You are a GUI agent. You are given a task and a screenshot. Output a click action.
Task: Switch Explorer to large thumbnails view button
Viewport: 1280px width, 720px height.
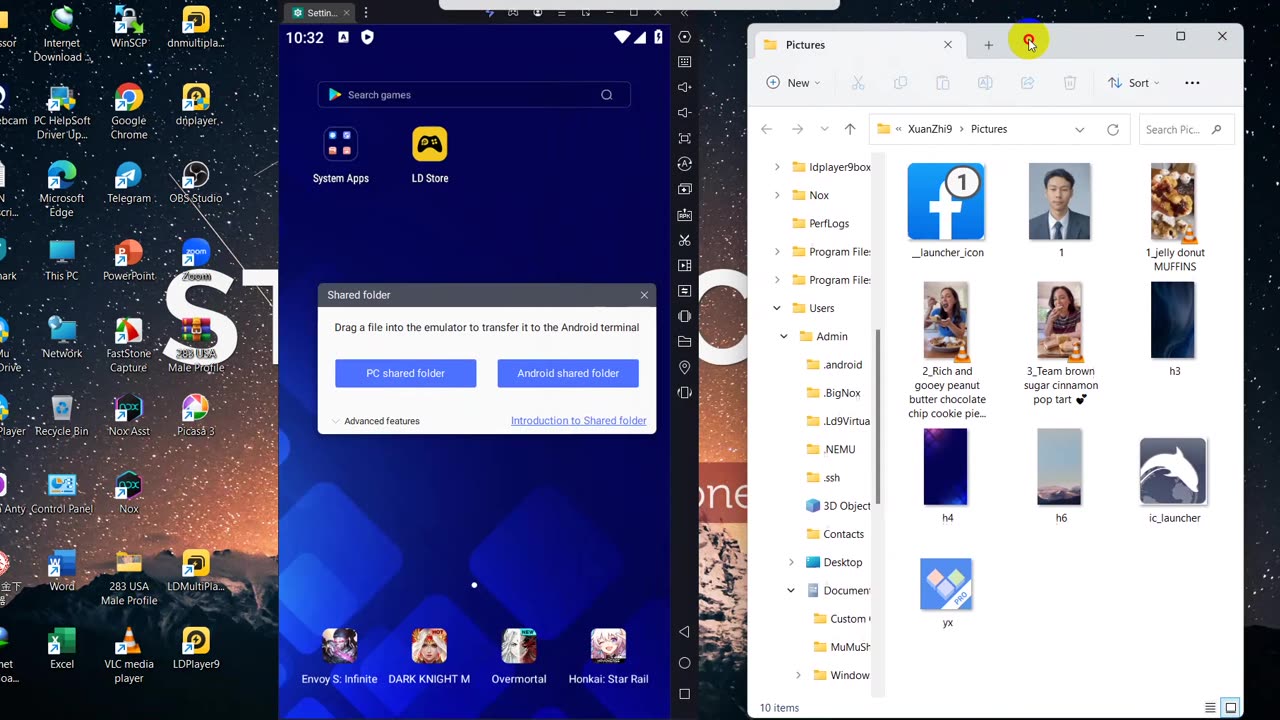coord(1231,708)
